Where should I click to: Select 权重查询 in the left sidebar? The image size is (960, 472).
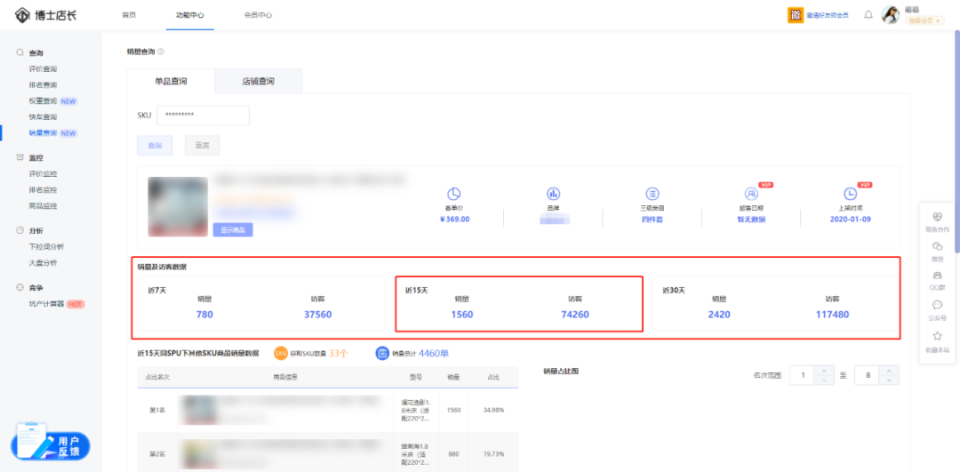tap(43, 101)
